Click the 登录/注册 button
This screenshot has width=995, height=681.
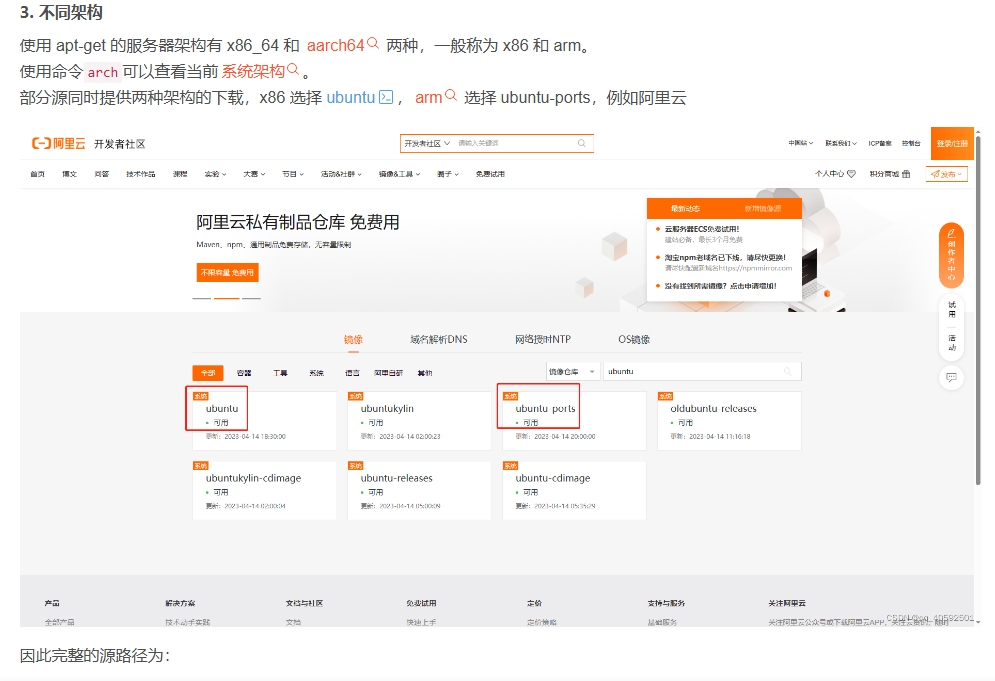tap(952, 143)
